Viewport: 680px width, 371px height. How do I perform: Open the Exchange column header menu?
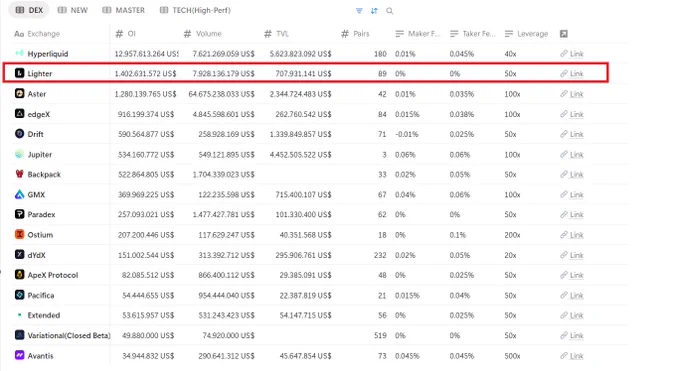coord(37,34)
